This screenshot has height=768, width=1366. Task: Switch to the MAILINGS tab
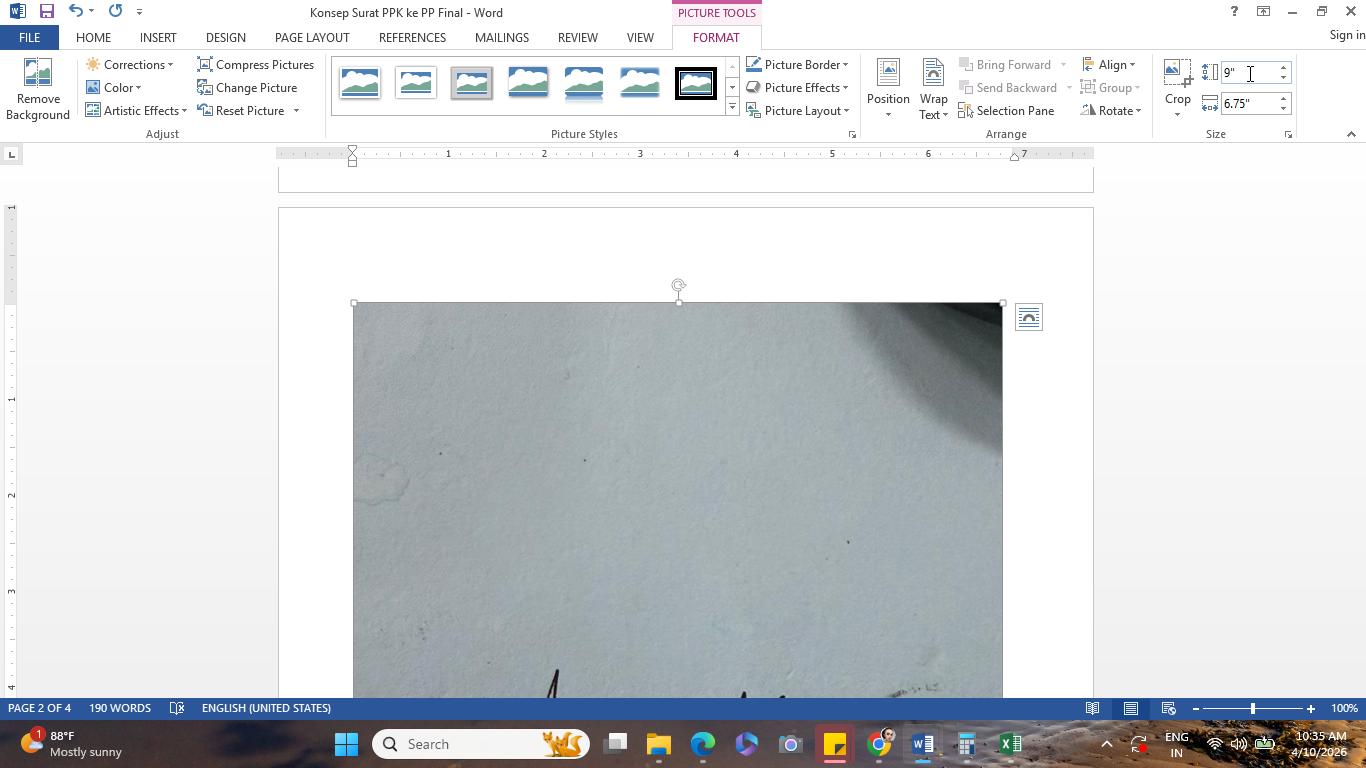502,38
